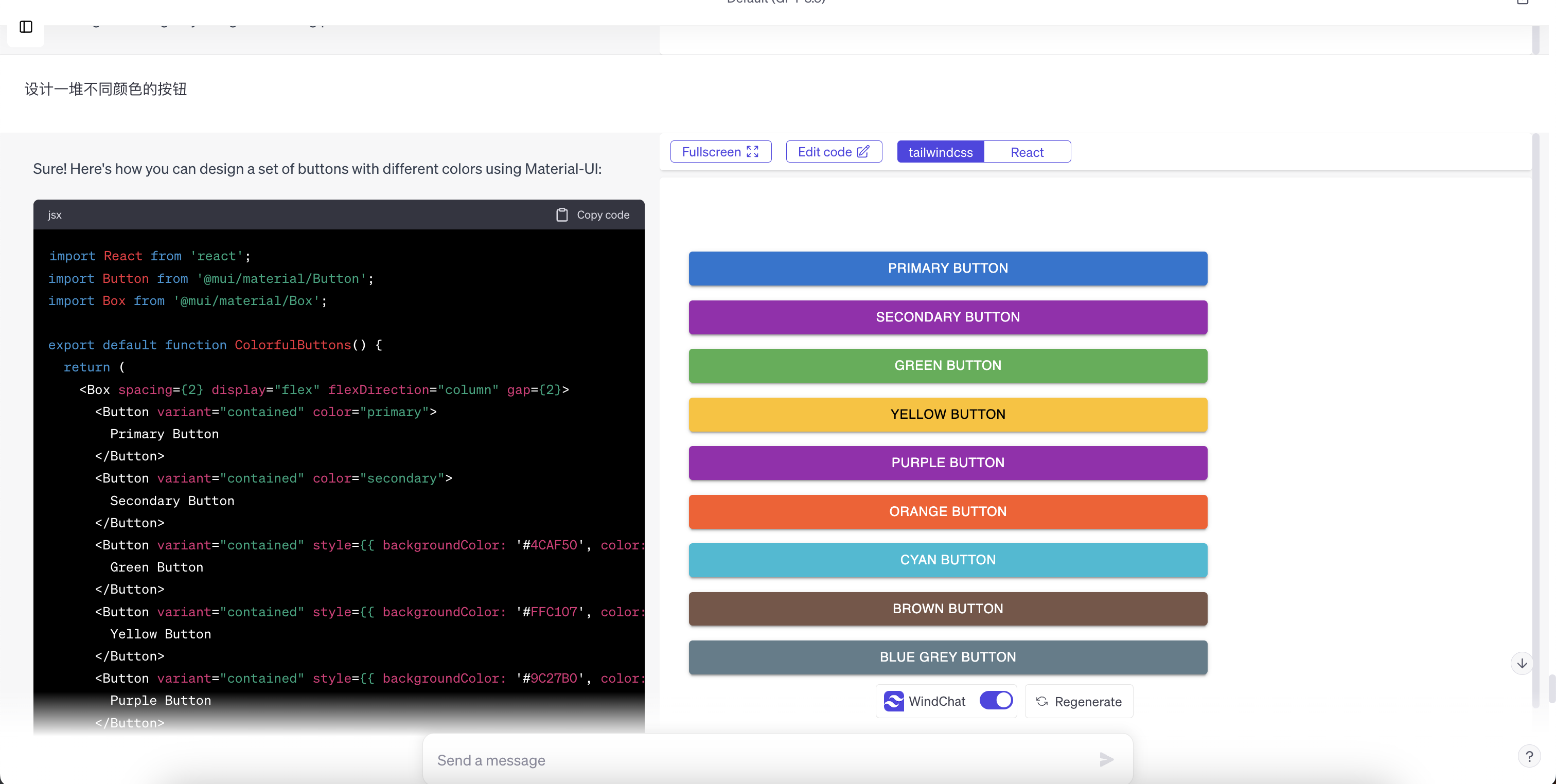Click the Edit code pencil icon
Image resolution: width=1556 pixels, height=784 pixels.
863,152
